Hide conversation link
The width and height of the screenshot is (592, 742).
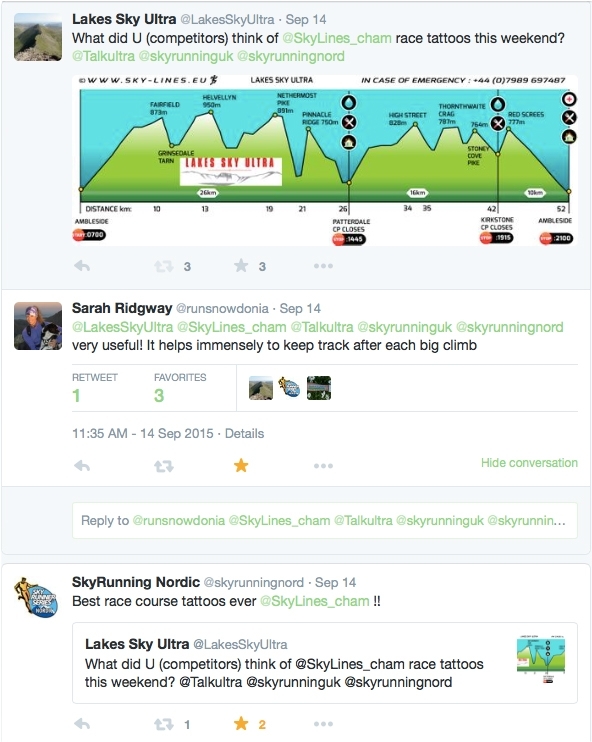tap(529, 463)
